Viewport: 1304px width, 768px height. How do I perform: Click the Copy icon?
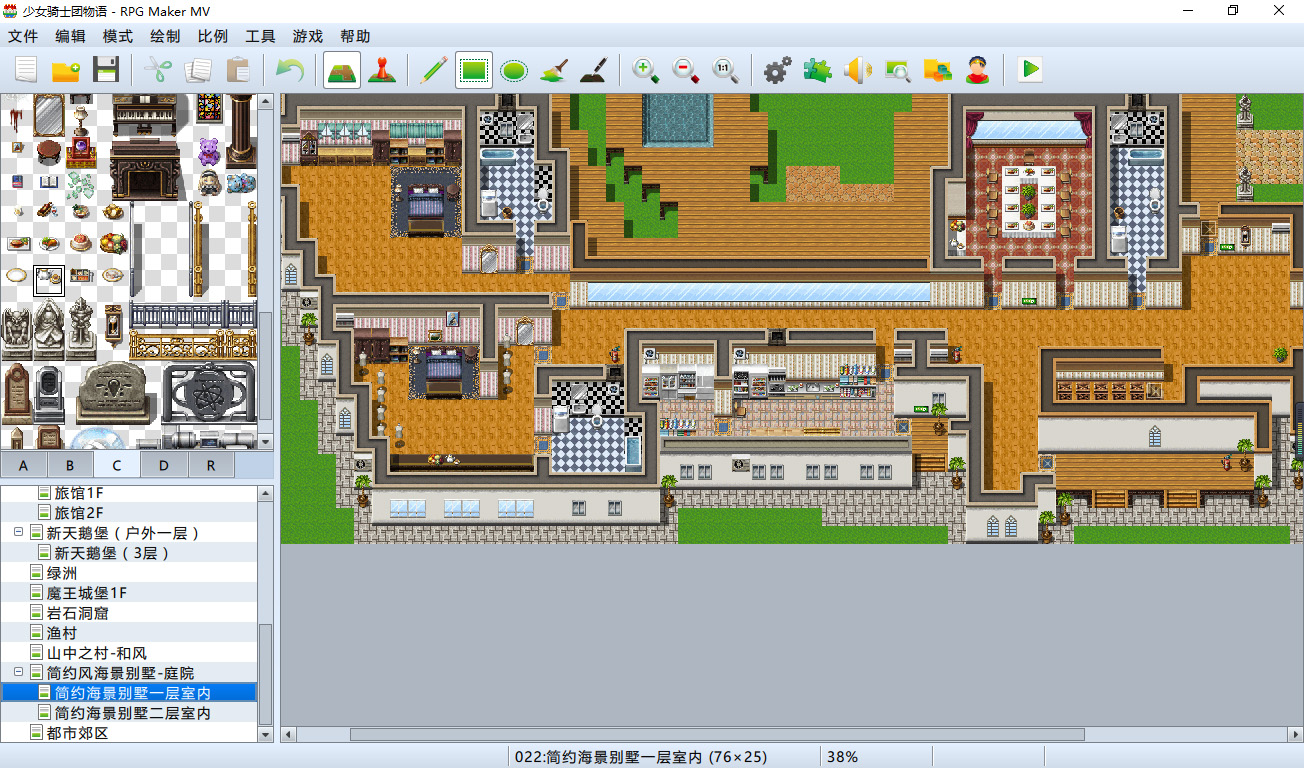click(x=198, y=70)
